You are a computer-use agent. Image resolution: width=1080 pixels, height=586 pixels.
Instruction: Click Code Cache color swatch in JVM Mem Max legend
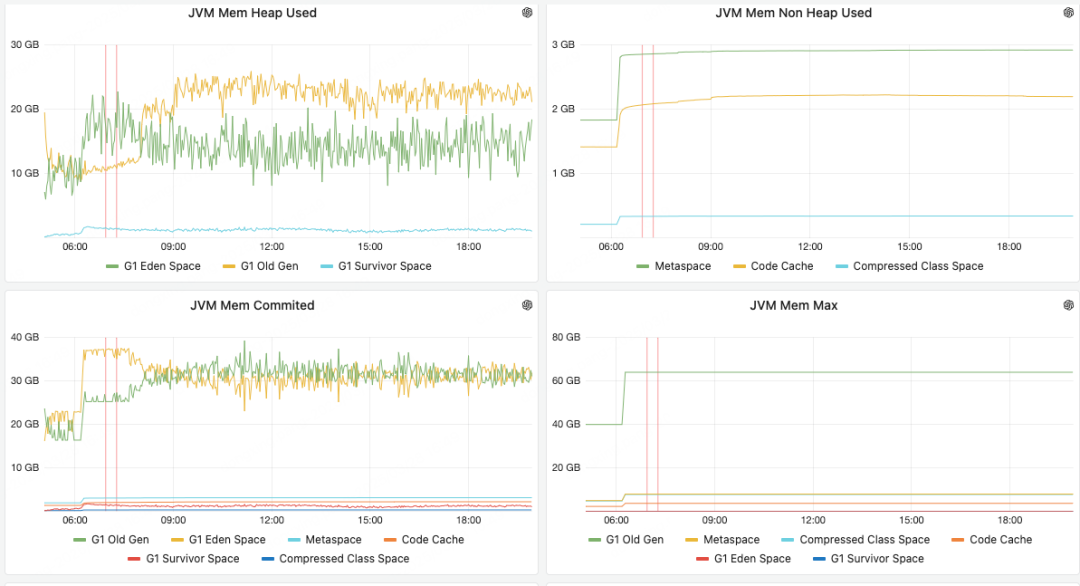pyautogui.click(x=958, y=540)
